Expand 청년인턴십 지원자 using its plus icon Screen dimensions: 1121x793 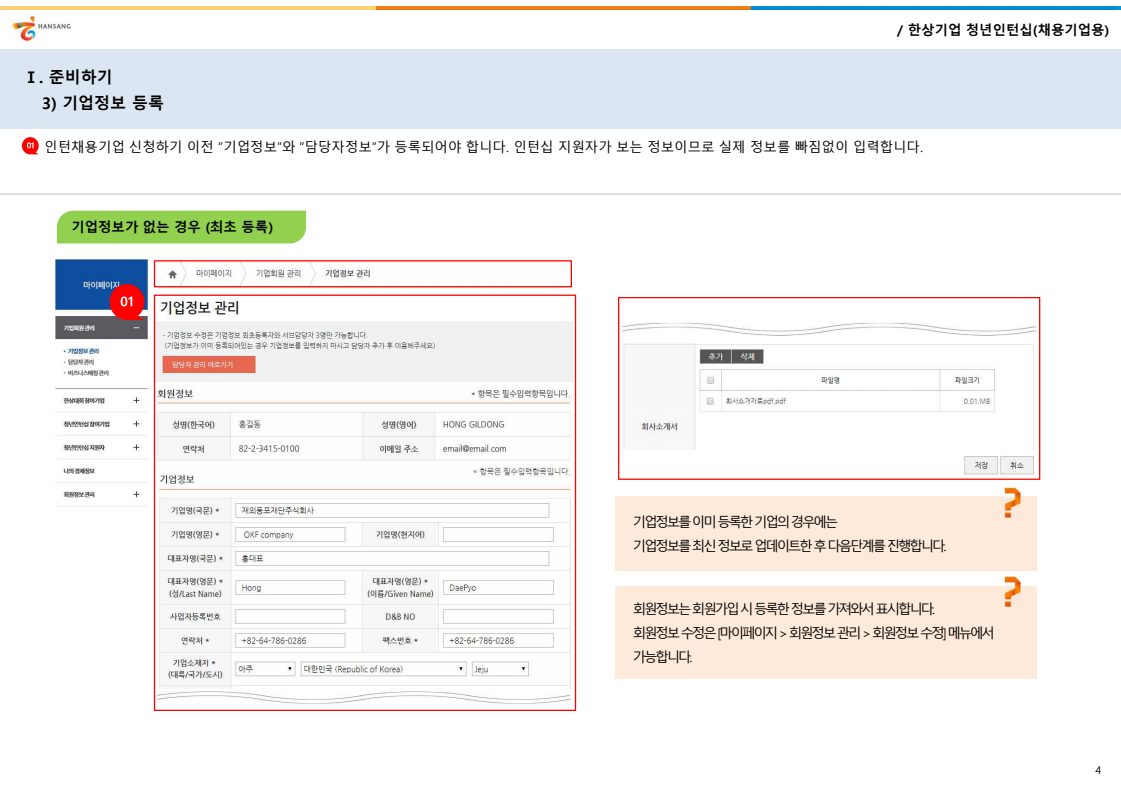pos(136,447)
